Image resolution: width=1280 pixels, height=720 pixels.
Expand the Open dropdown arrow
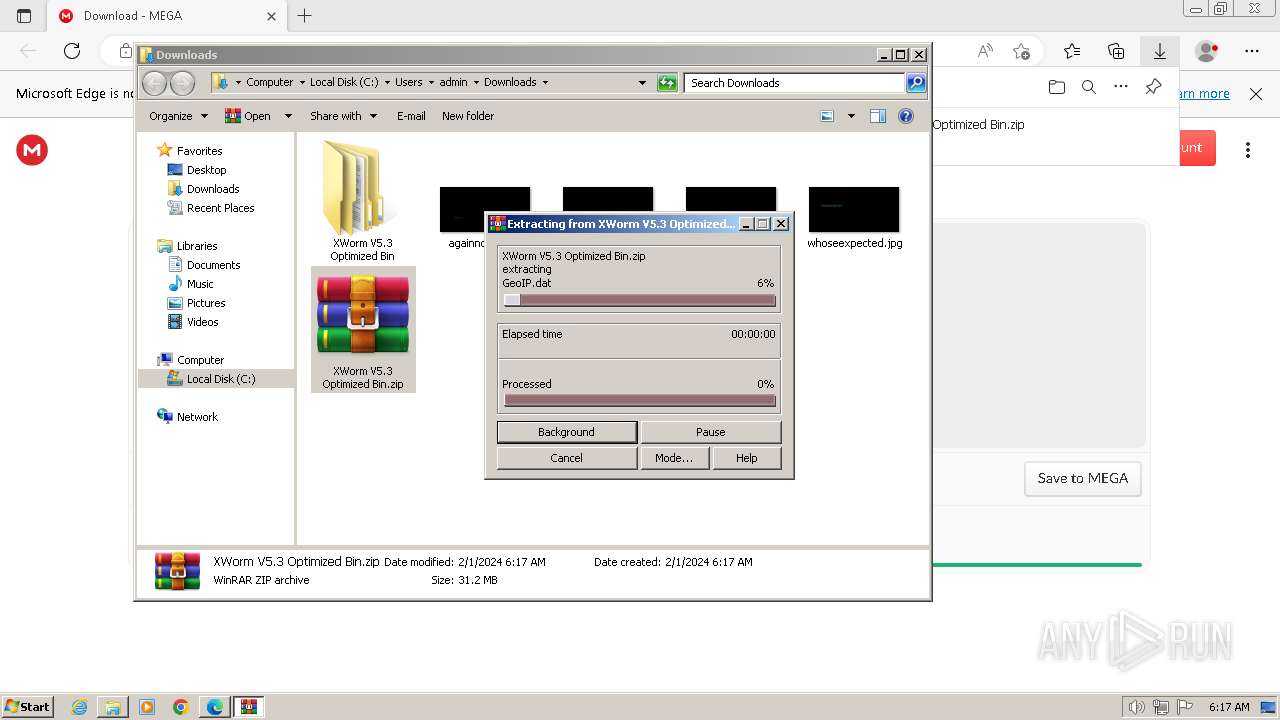[288, 116]
